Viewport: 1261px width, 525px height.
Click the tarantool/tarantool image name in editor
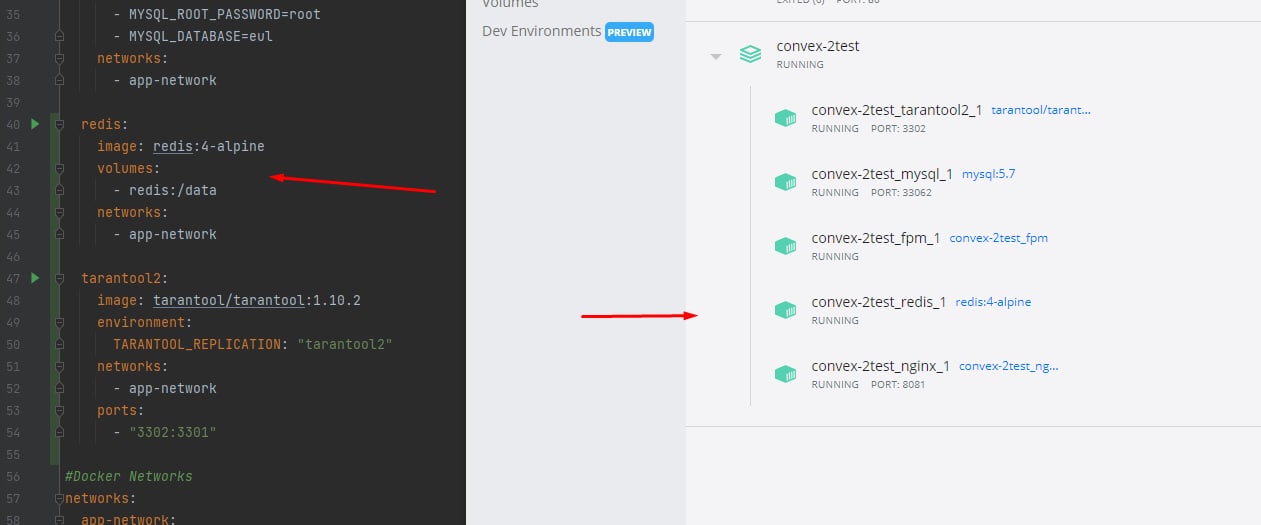click(229, 300)
